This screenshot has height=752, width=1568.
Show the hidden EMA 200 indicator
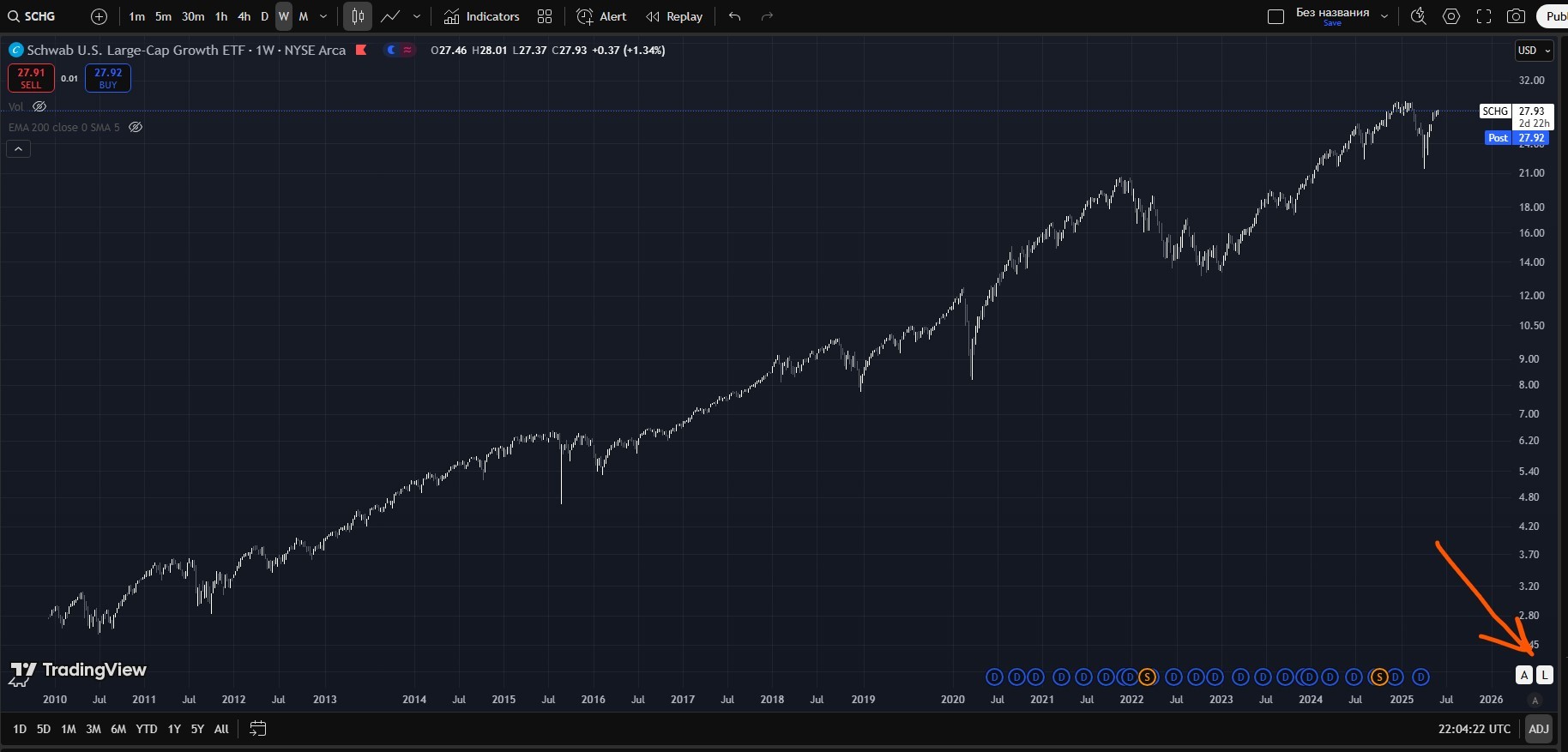point(136,127)
